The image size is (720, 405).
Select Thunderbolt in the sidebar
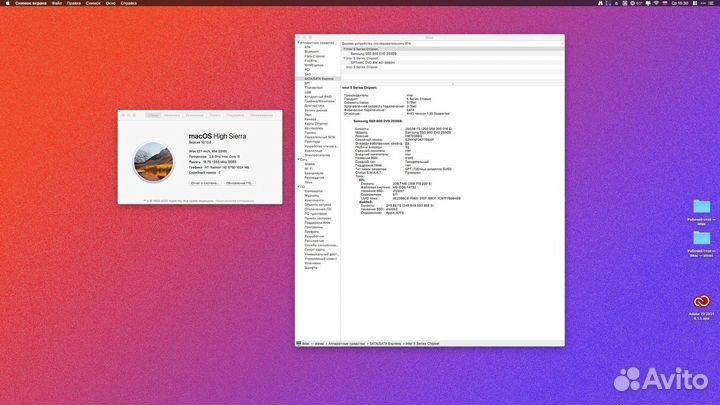tap(313, 88)
